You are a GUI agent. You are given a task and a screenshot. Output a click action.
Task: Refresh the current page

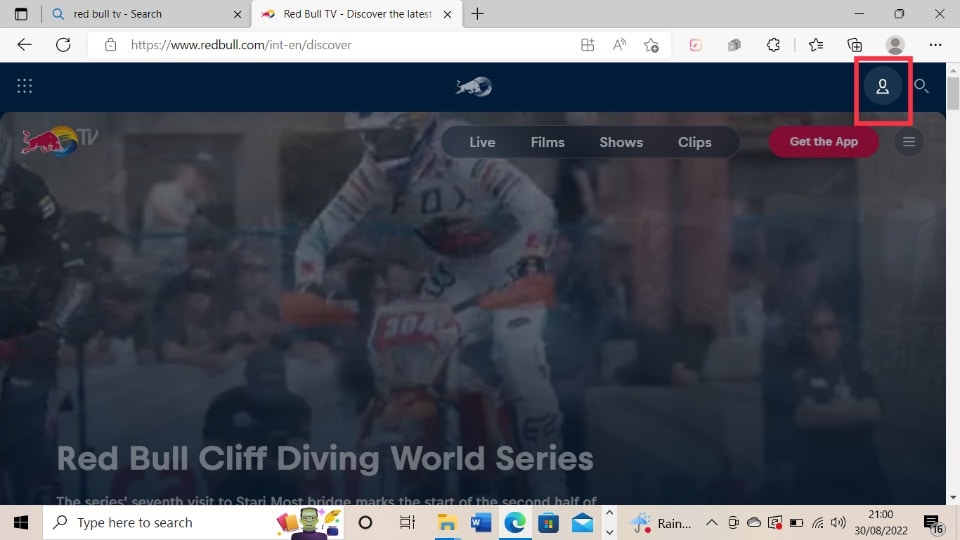[63, 45]
